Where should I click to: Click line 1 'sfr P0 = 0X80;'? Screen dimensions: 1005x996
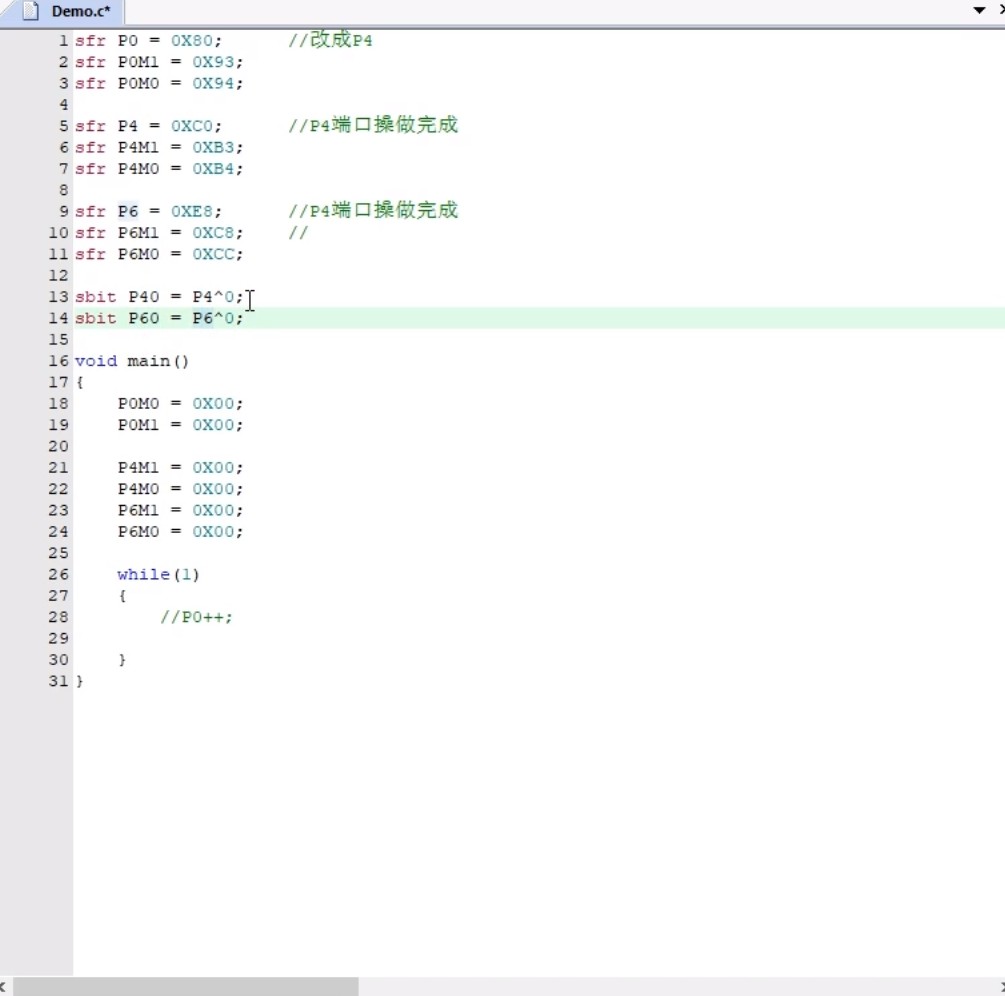click(148, 40)
